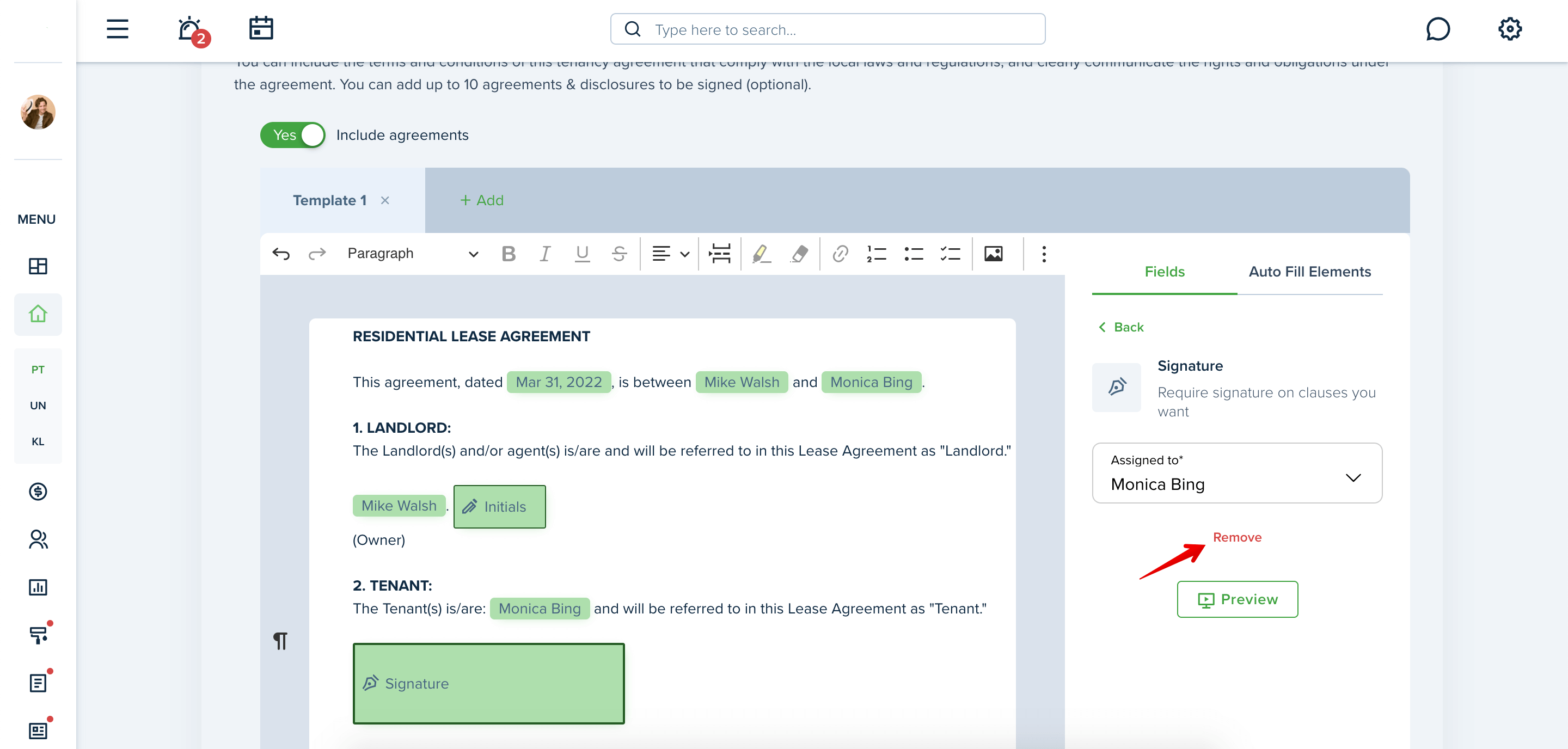This screenshot has height=749, width=1568.
Task: Show more toolbar items
Action: tap(1044, 254)
